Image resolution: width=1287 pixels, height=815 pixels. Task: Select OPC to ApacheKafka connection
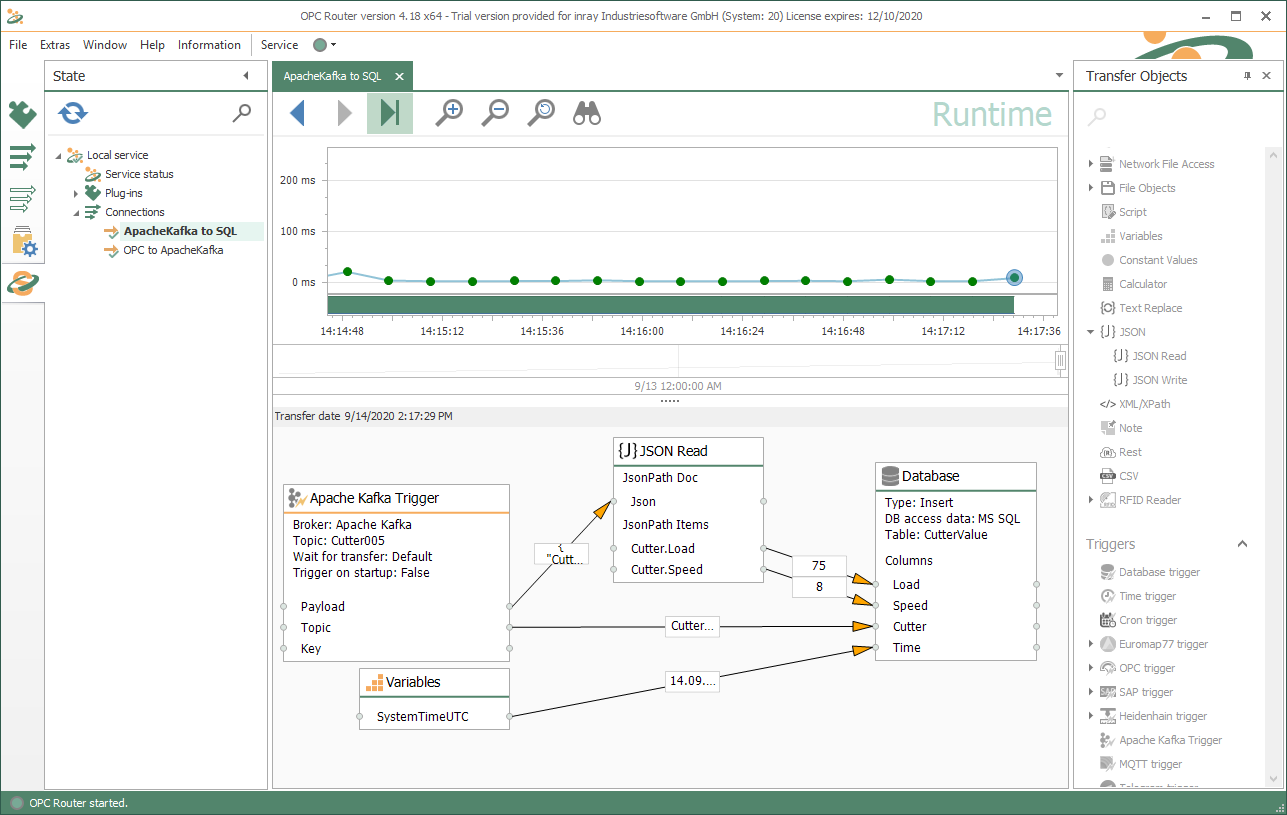172,250
